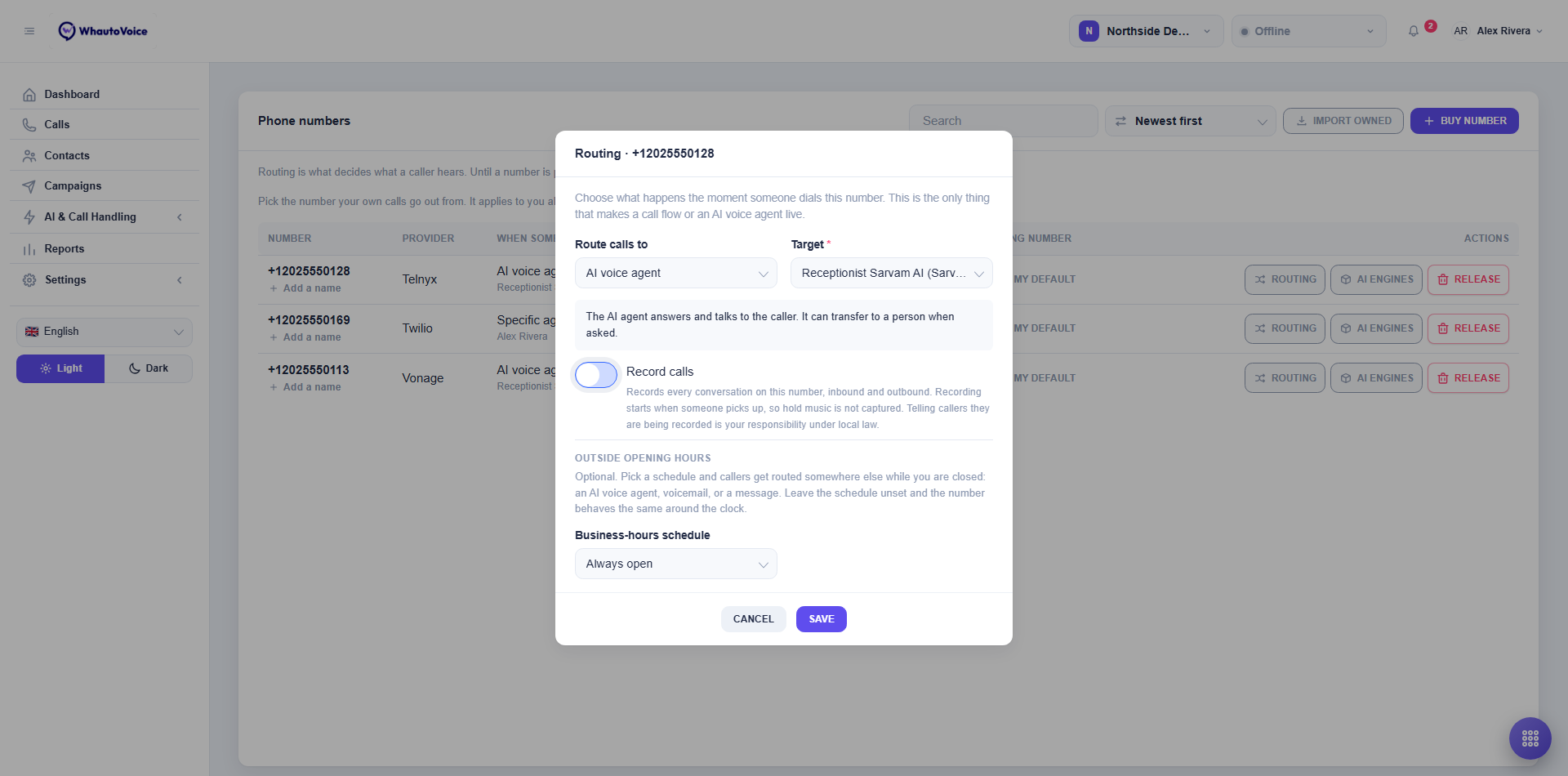
Task: Open the floating apps grid button
Action: pos(1530,738)
